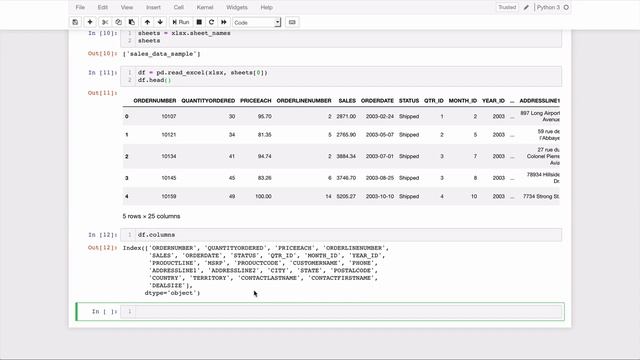Click order number 10134 cell
640x360 pixels.
169,156
